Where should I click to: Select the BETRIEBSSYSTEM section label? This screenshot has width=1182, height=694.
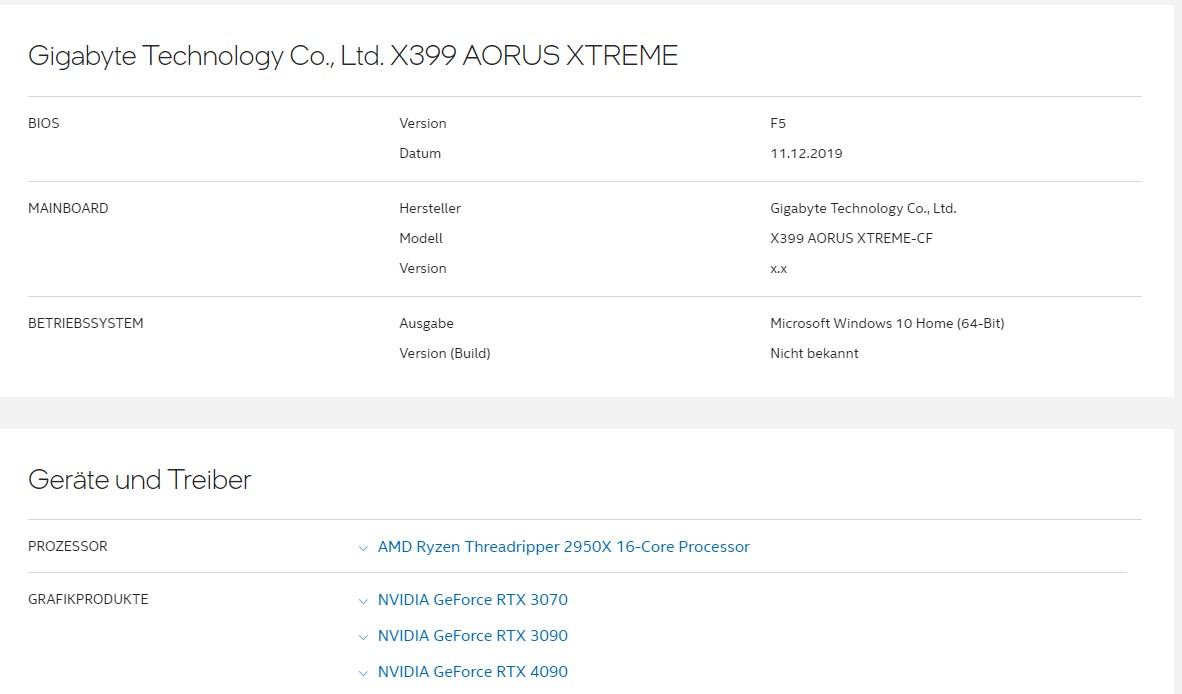(x=85, y=323)
